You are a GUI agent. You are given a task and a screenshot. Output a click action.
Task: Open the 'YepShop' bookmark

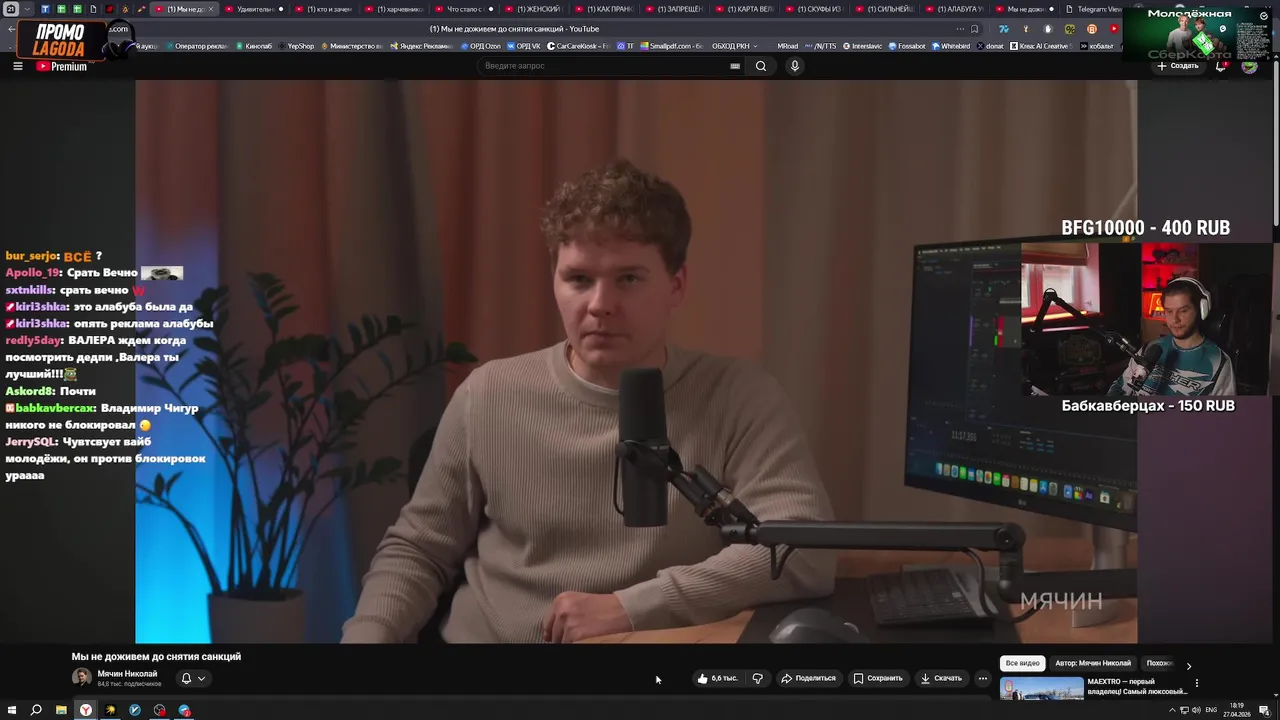296,46
